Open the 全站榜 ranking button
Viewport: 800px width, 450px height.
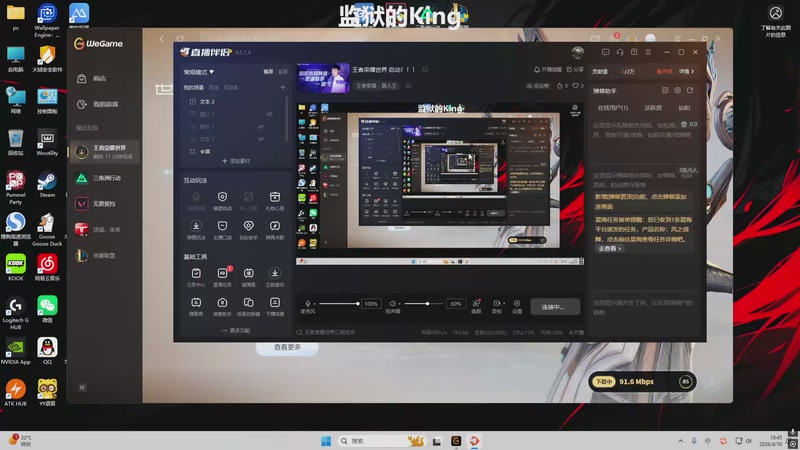pyautogui.click(x=538, y=86)
